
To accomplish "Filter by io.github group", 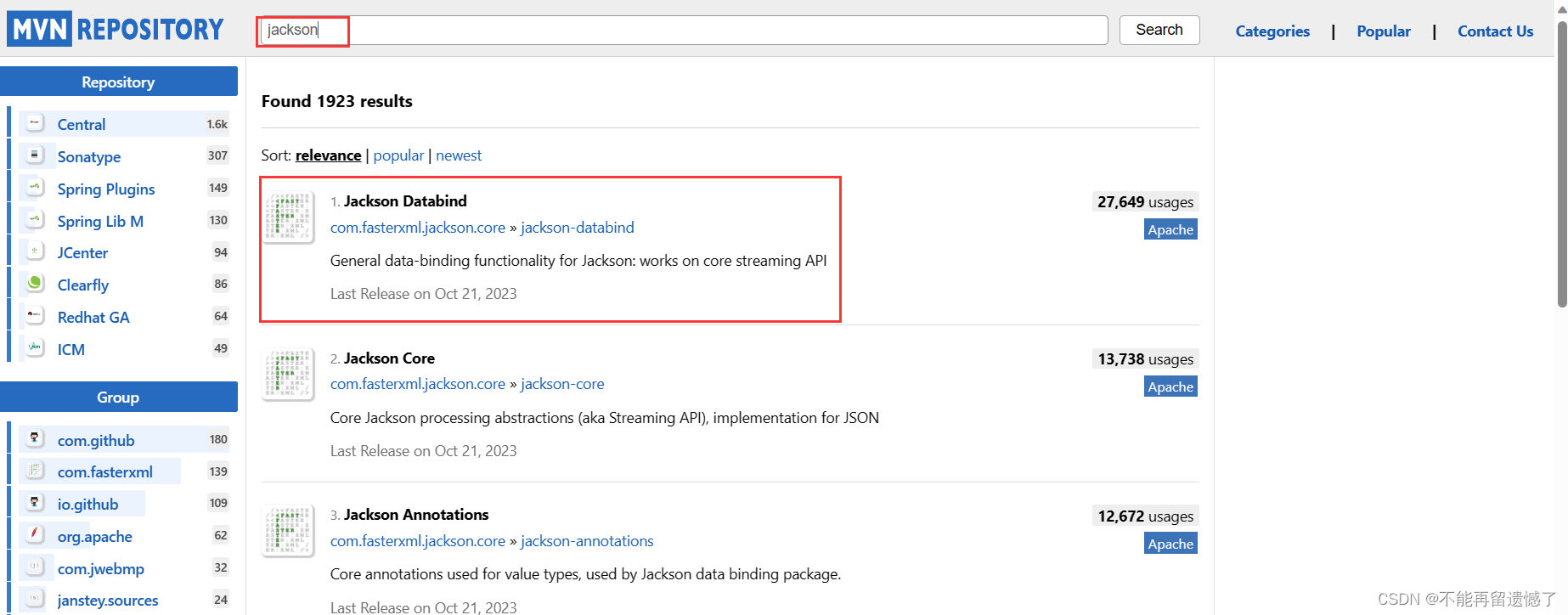I will [x=87, y=505].
